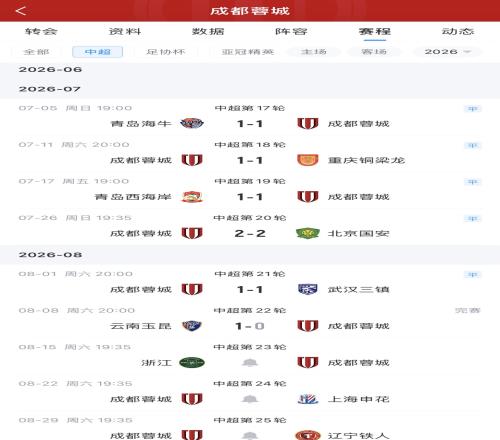Open the 重庆铜梁龙 team logo
The height and width of the screenshot is (440, 500).
point(308,160)
